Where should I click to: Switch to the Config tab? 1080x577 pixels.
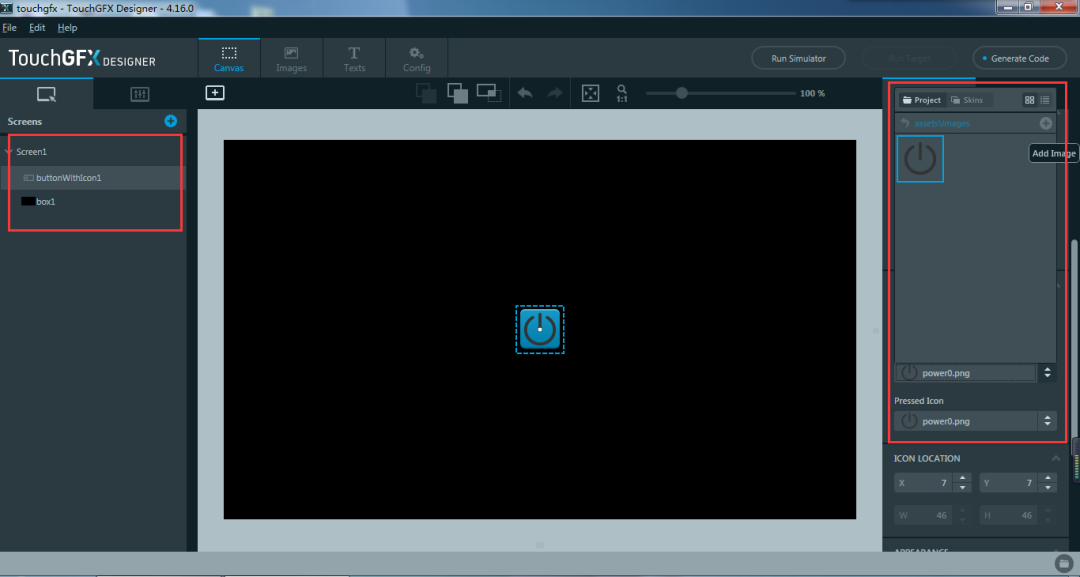tap(417, 57)
